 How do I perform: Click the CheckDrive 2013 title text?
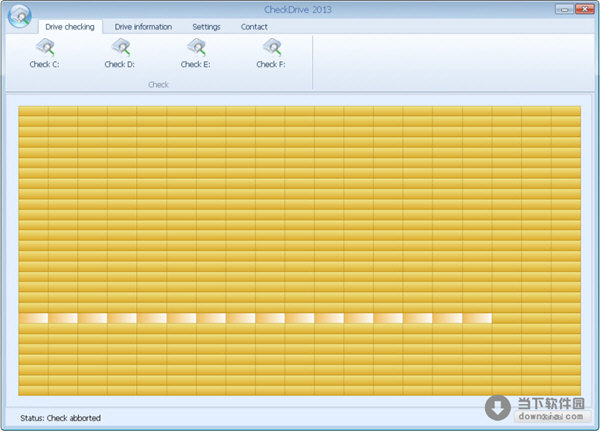[x=298, y=10]
